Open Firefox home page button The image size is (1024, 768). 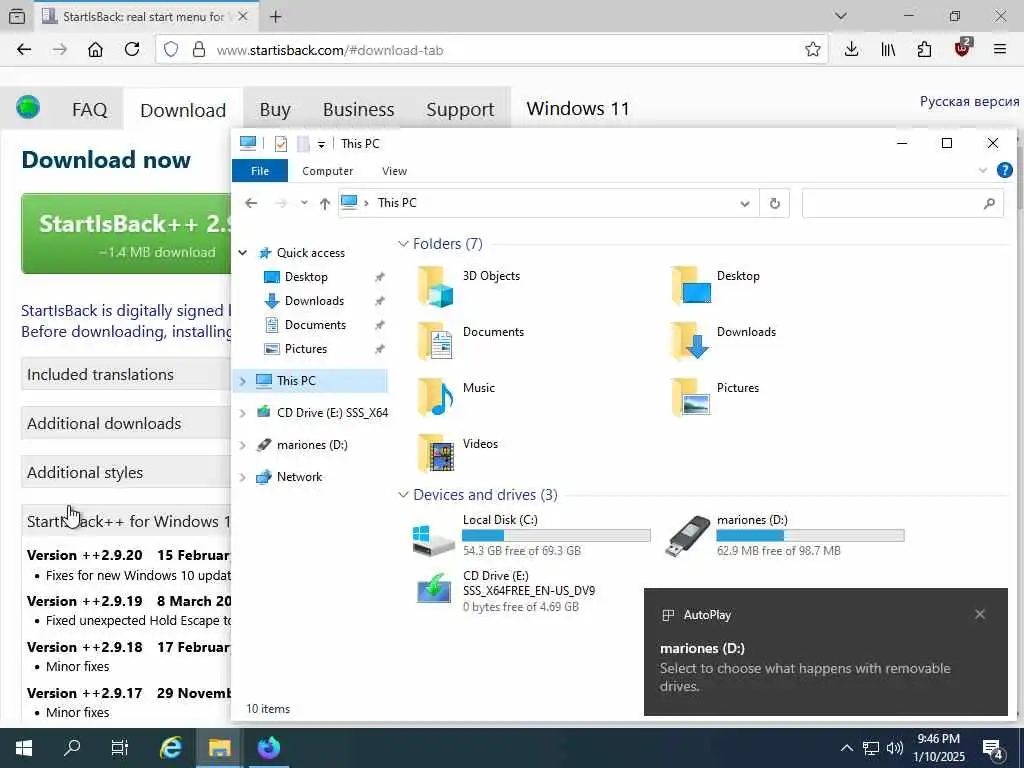[x=95, y=50]
